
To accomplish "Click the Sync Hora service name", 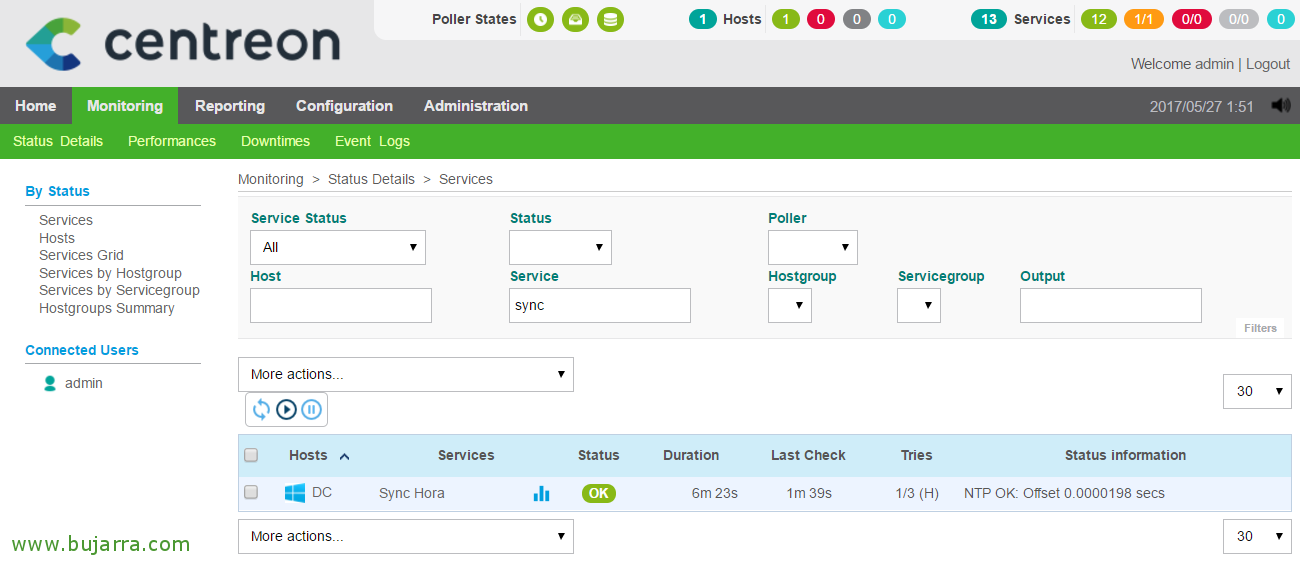I will tap(412, 493).
